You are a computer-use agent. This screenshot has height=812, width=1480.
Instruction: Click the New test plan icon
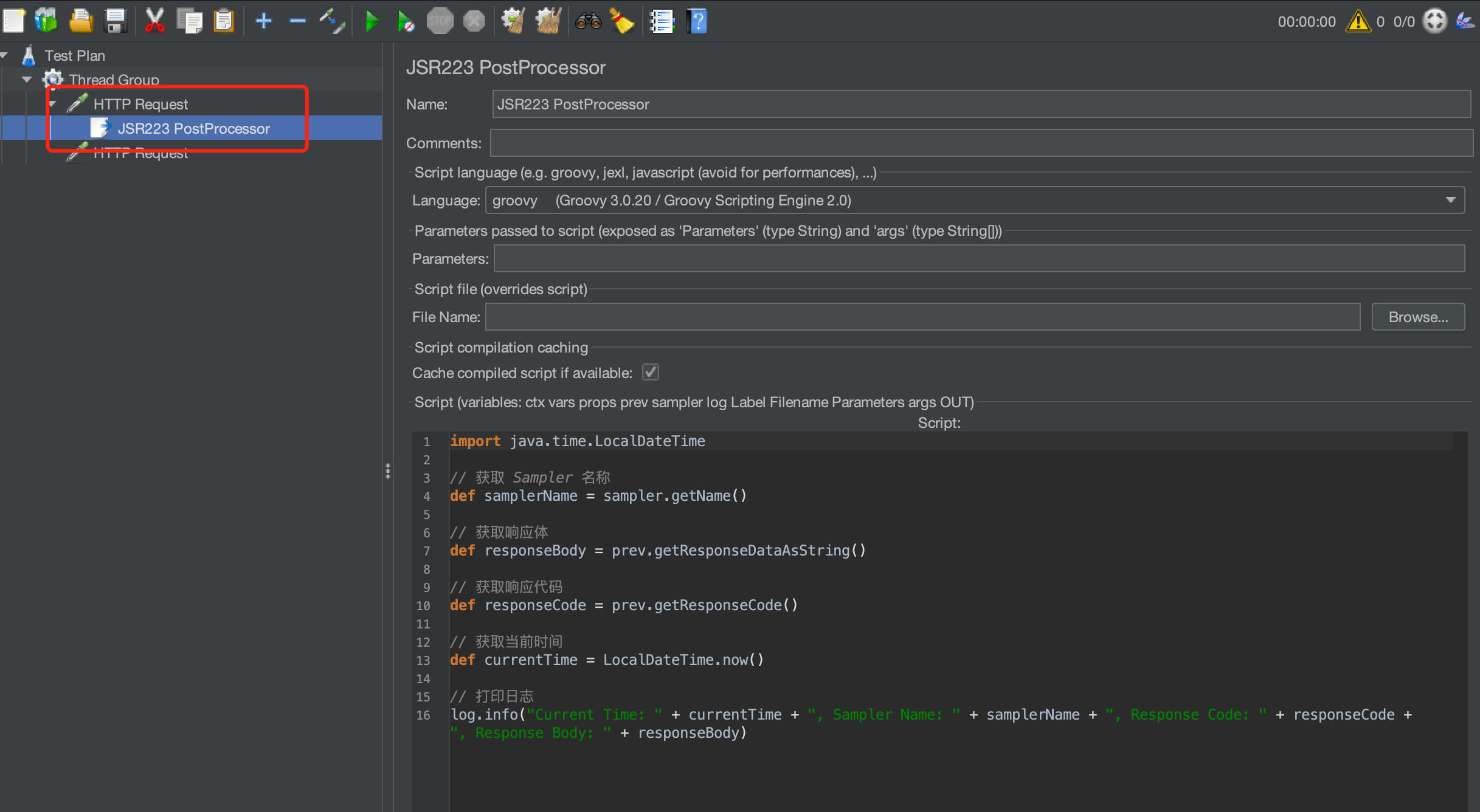[x=15, y=21]
